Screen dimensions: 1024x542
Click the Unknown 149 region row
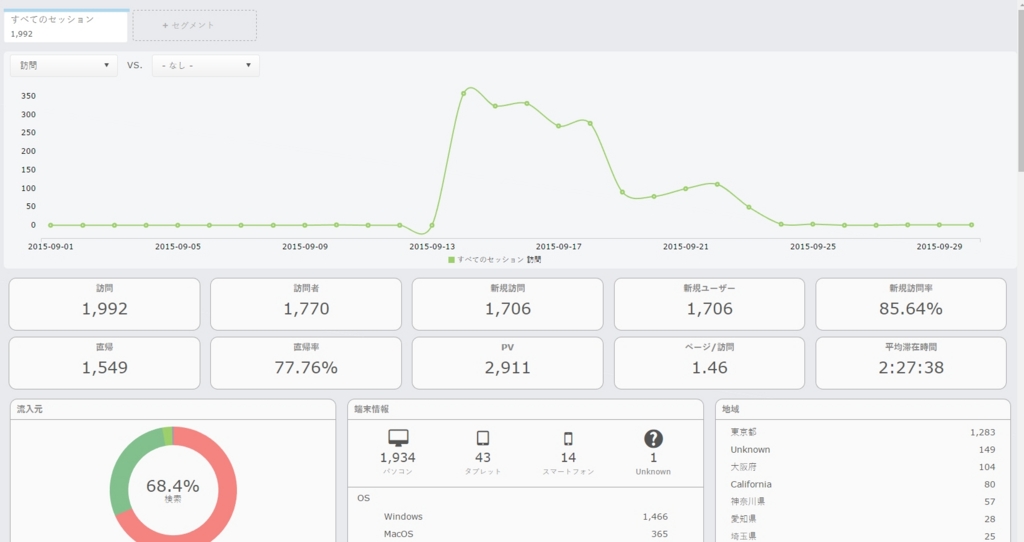(863, 449)
